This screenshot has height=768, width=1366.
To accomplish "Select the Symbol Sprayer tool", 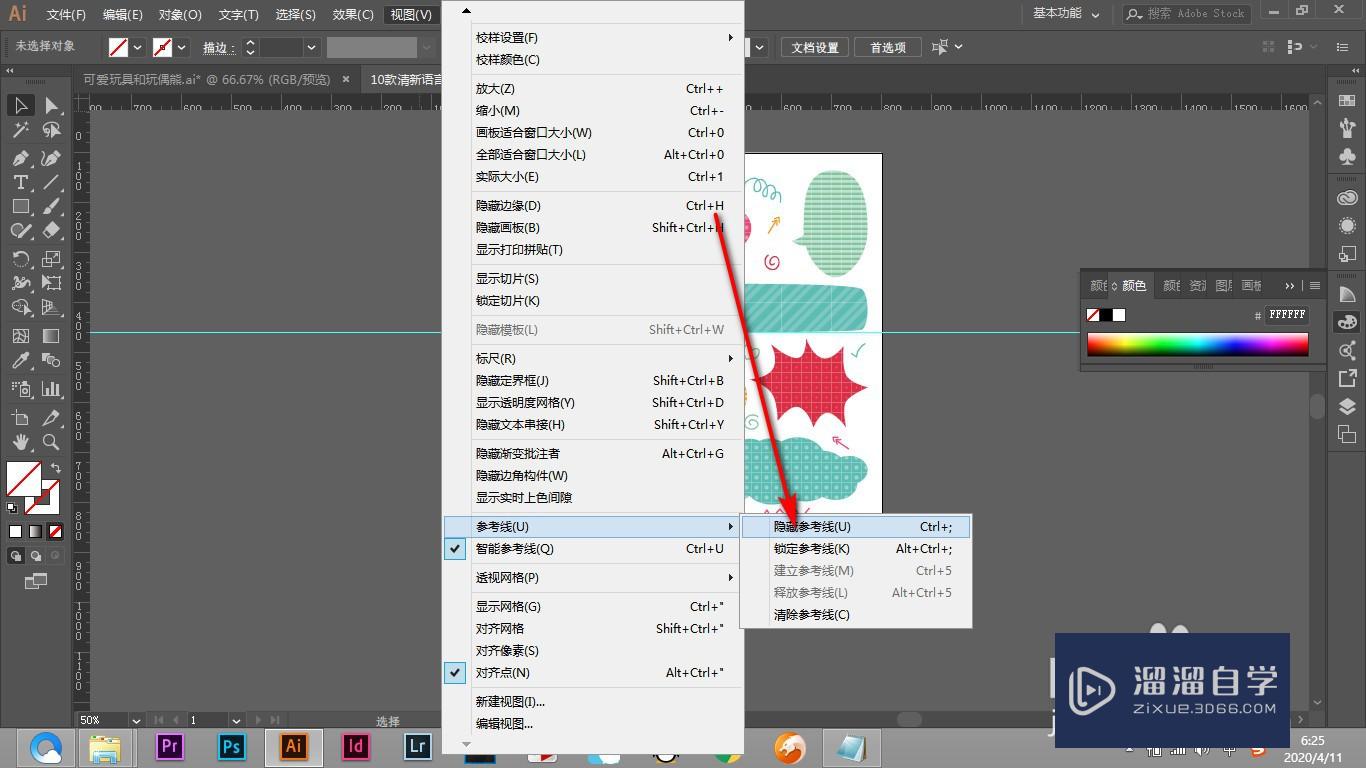I will click(x=20, y=389).
